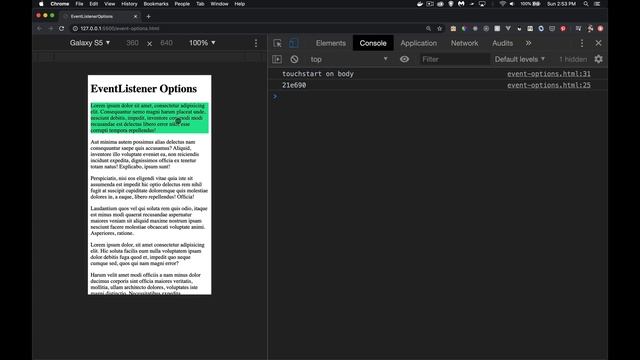Go back with the browser back arrow

click(x=39, y=29)
